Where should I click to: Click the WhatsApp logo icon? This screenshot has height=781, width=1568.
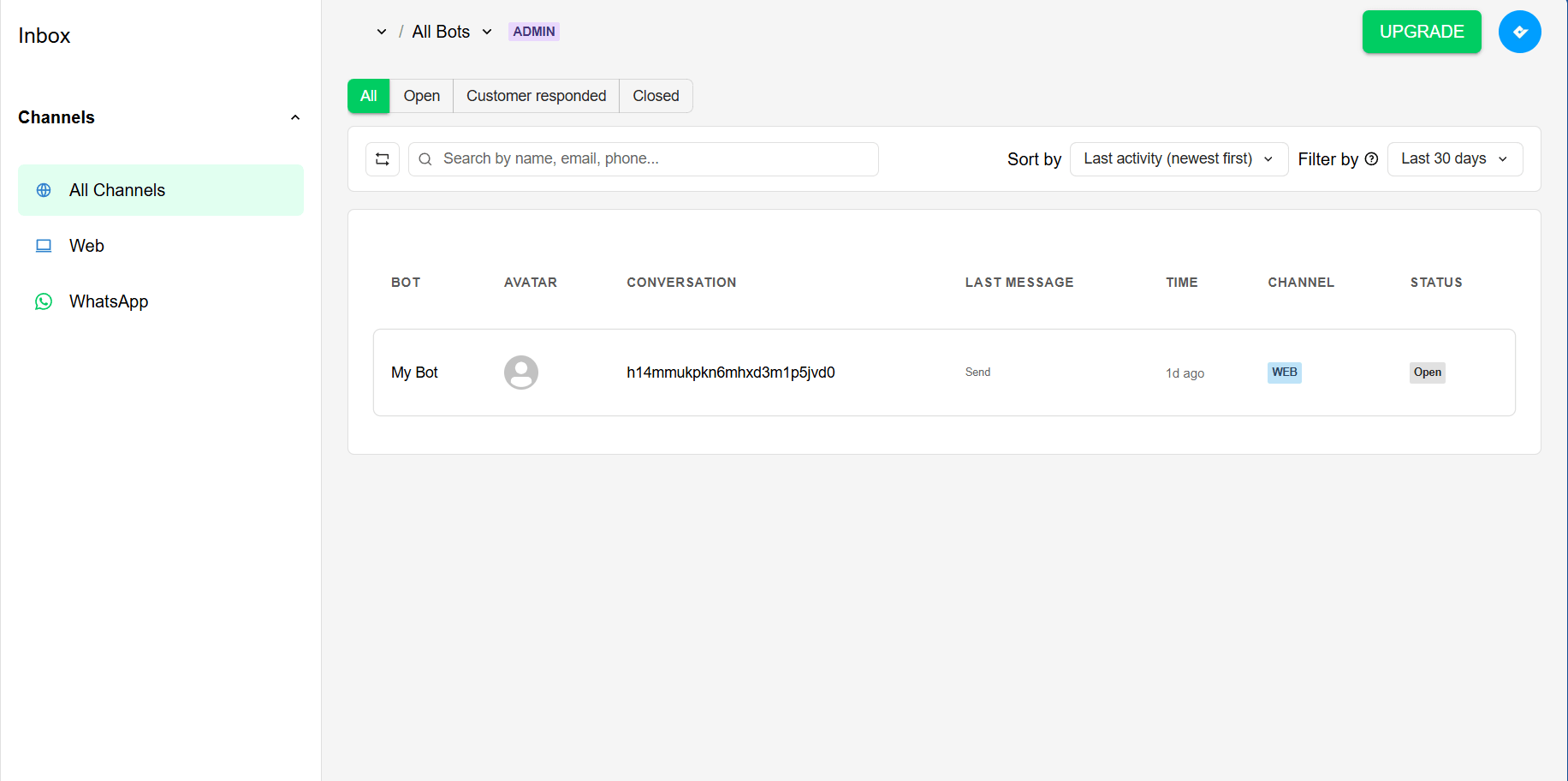click(44, 301)
